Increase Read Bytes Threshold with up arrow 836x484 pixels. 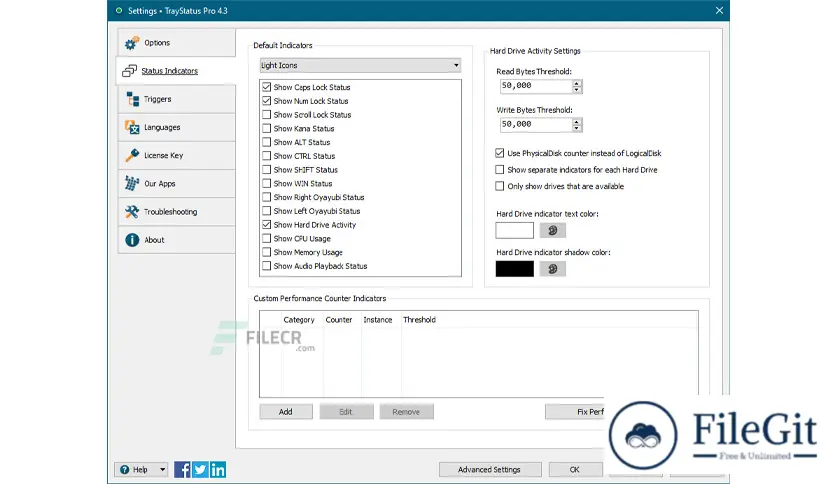(576, 83)
